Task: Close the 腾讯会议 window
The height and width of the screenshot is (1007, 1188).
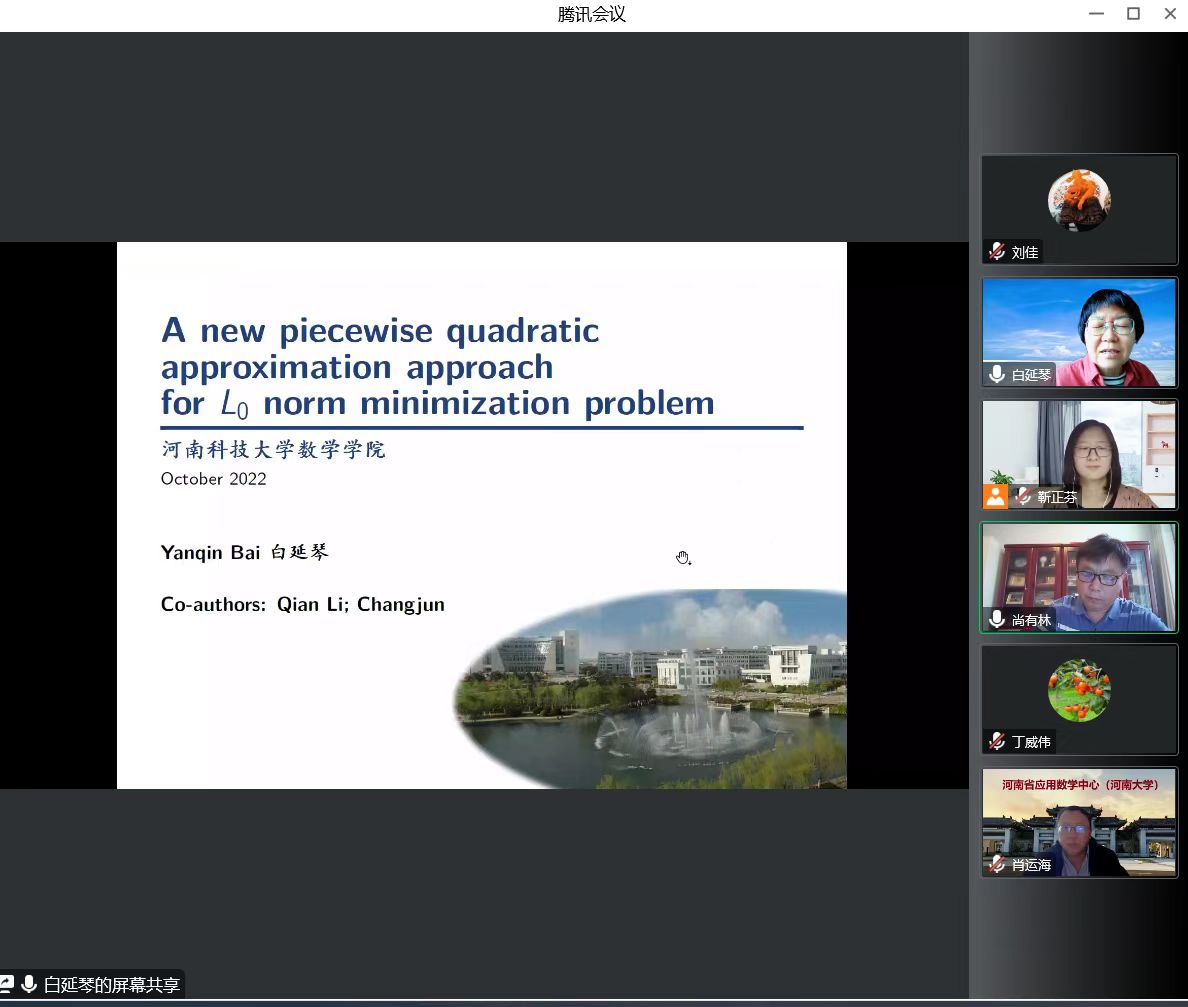Action: (1170, 14)
